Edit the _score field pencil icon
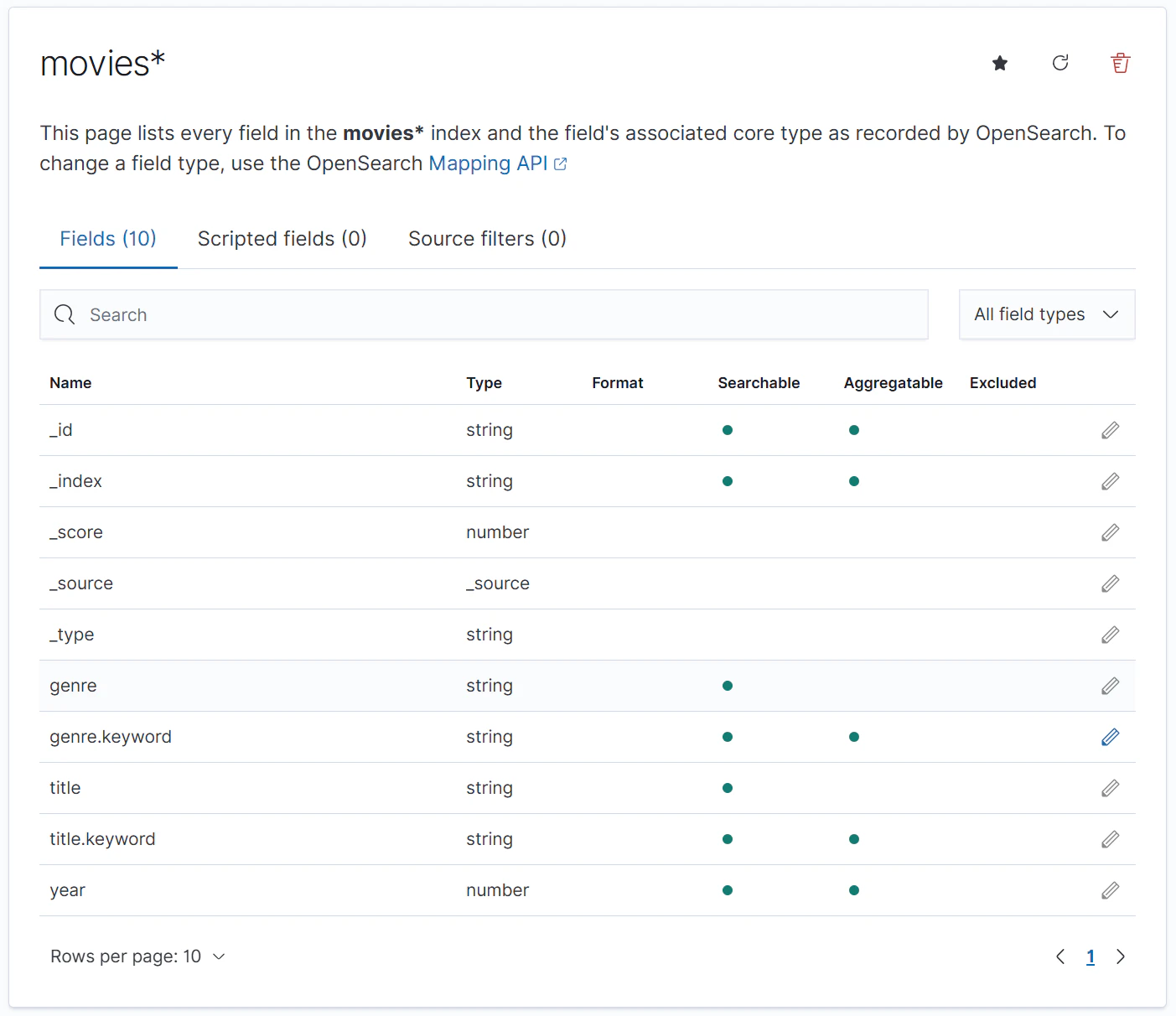 [x=1111, y=532]
